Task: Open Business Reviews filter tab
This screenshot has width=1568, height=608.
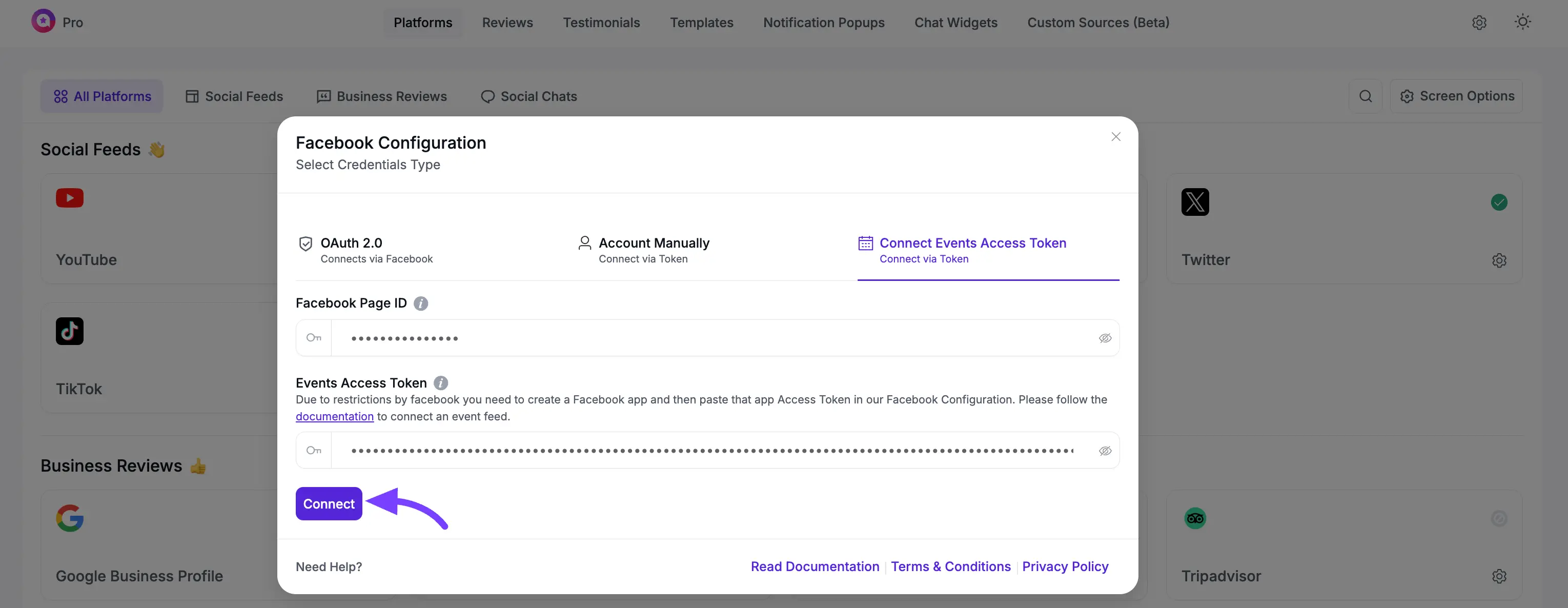Action: [x=382, y=96]
